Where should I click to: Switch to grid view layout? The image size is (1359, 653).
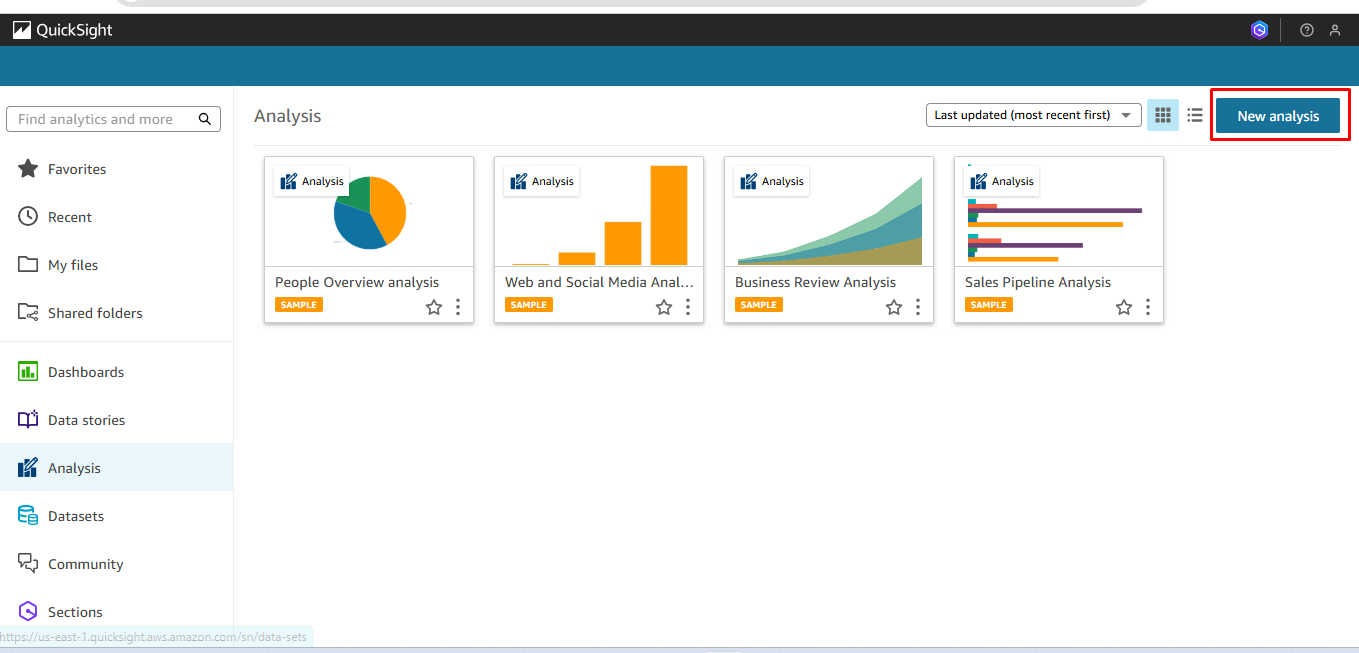click(1162, 115)
